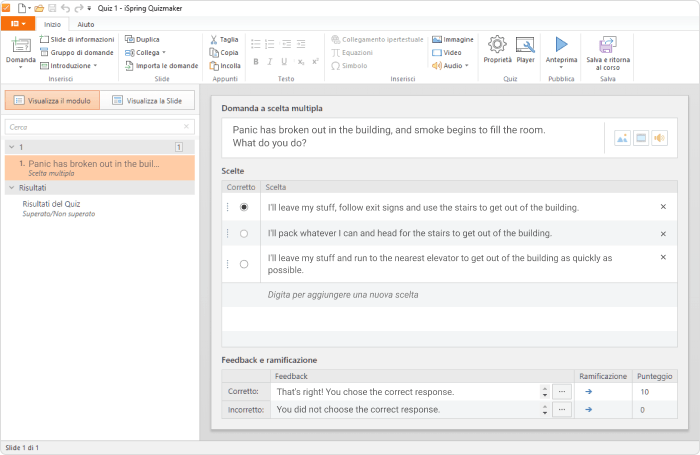Image resolution: width=700 pixels, height=455 pixels.
Task: Collapse the Risultati section
Action: pyautogui.click(x=12, y=188)
